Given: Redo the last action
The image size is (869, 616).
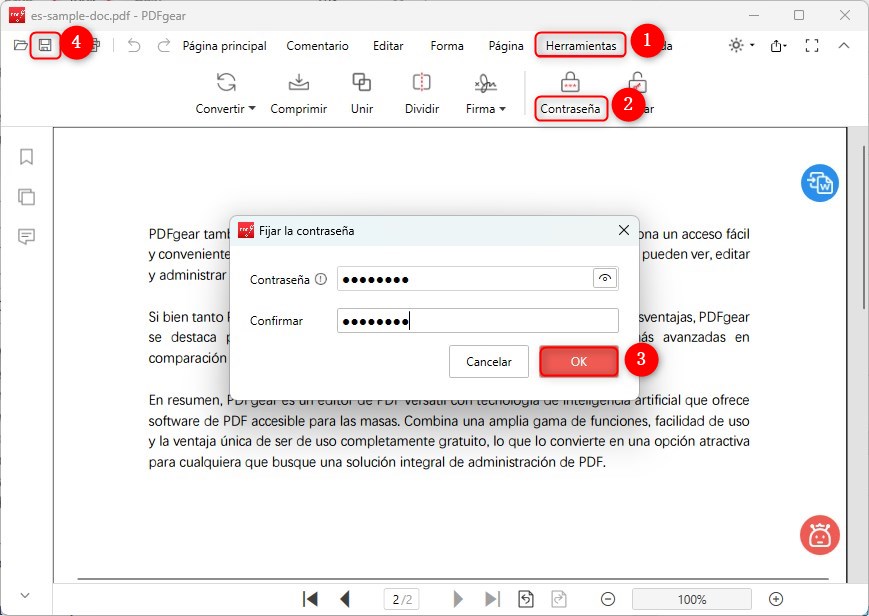Looking at the screenshot, I should tap(163, 45).
